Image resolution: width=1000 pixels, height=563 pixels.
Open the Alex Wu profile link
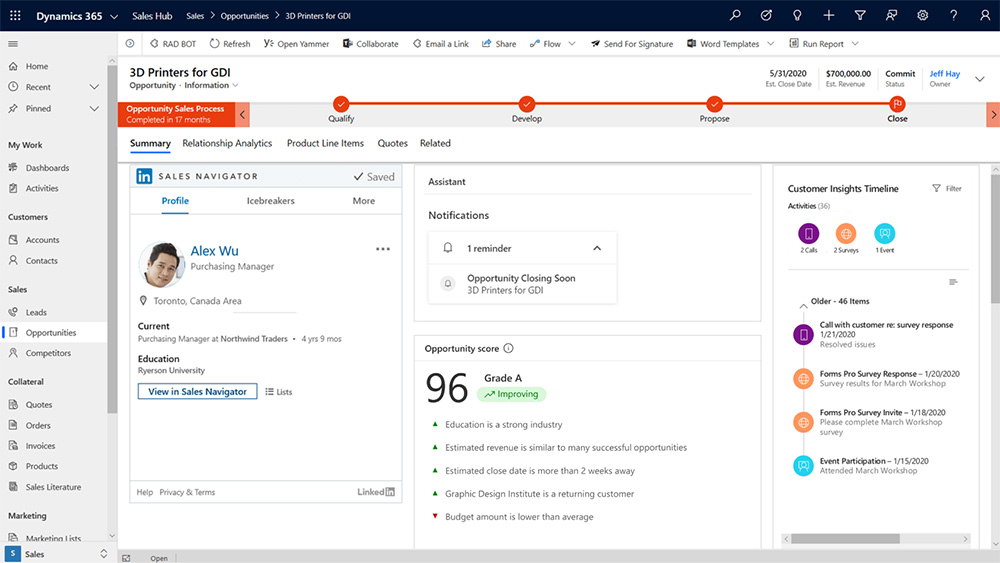(x=214, y=251)
